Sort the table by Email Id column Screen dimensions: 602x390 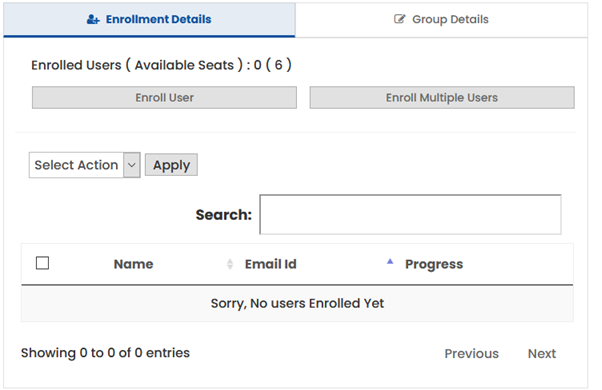pos(271,264)
